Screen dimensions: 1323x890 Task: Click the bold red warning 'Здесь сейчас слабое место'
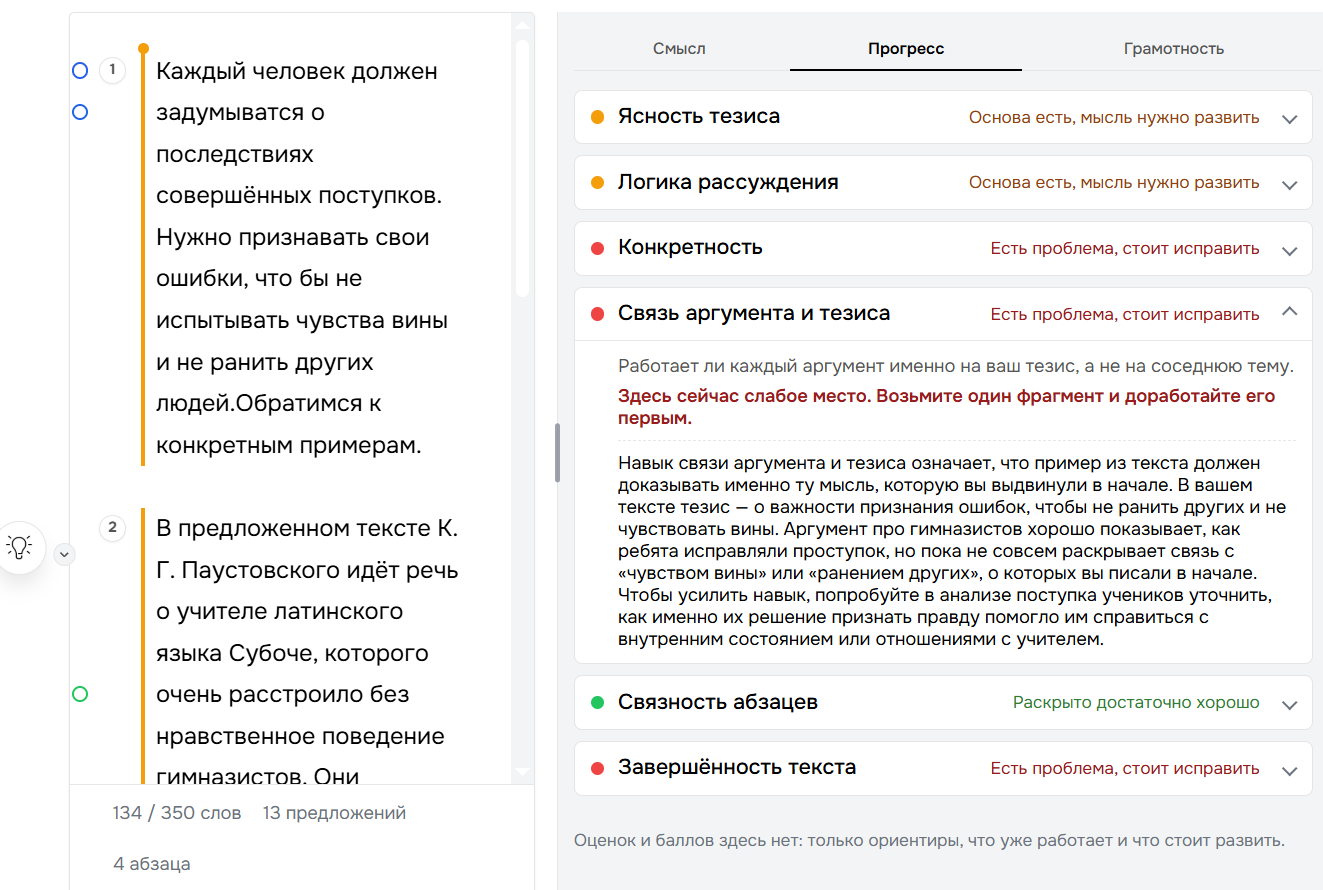[x=745, y=396]
